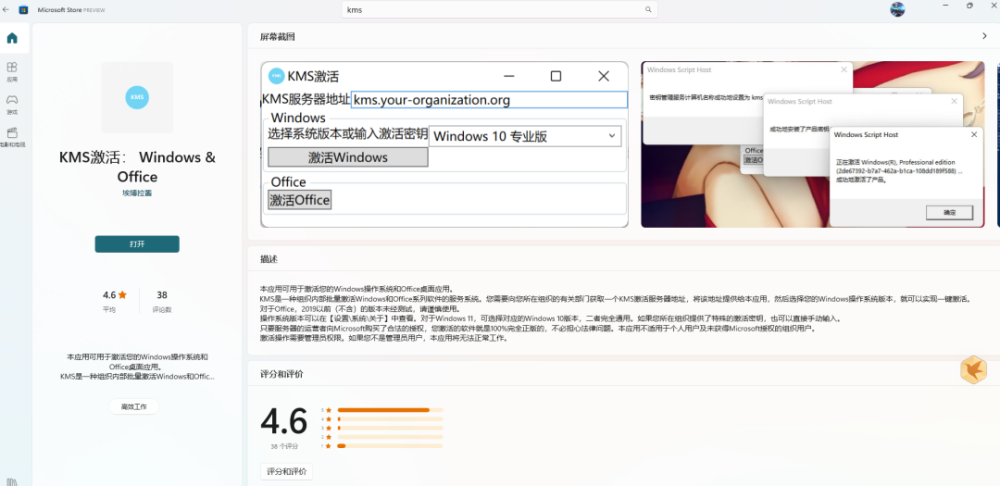
Task: Click the 1-star rating bar
Action: [390, 446]
